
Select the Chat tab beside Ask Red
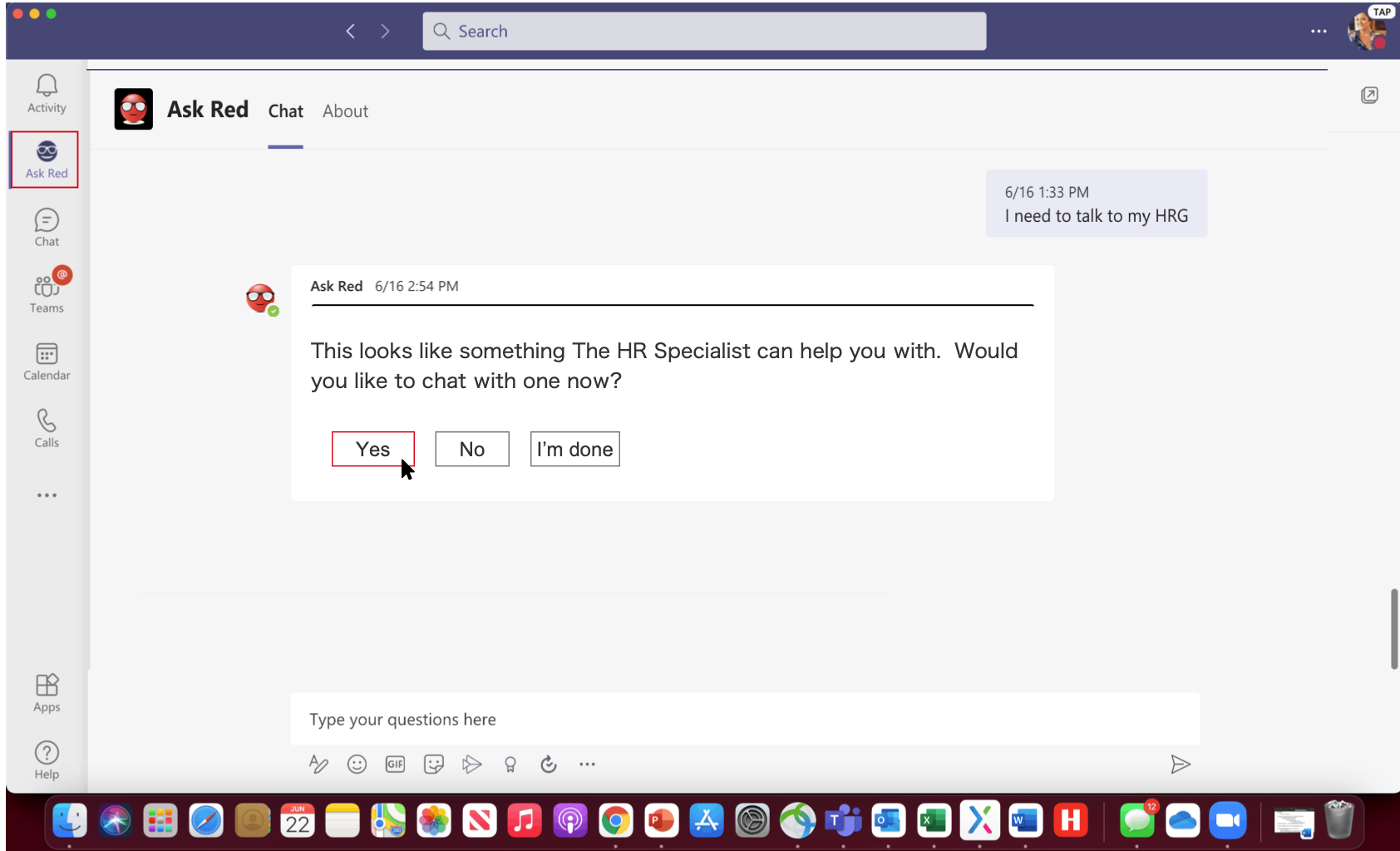285,111
